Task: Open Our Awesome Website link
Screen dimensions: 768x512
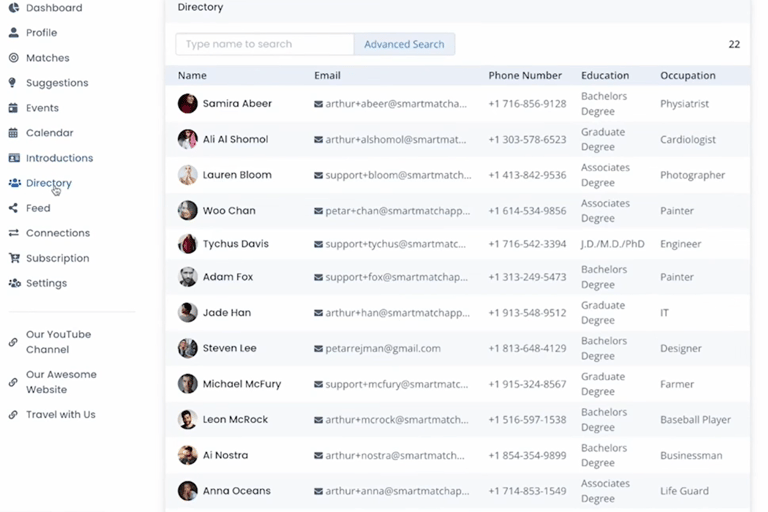Action: tap(61, 382)
